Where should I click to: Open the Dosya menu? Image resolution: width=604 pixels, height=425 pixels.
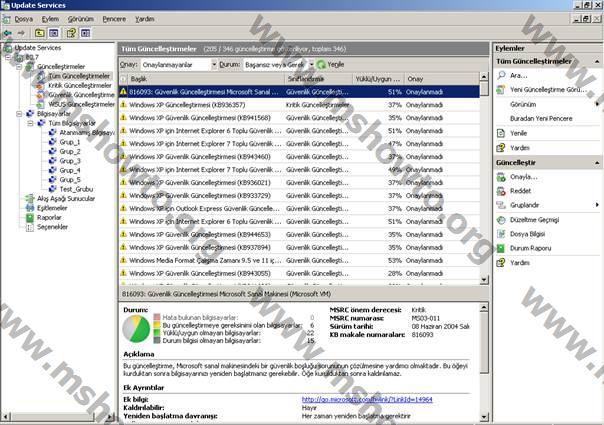coord(23,19)
